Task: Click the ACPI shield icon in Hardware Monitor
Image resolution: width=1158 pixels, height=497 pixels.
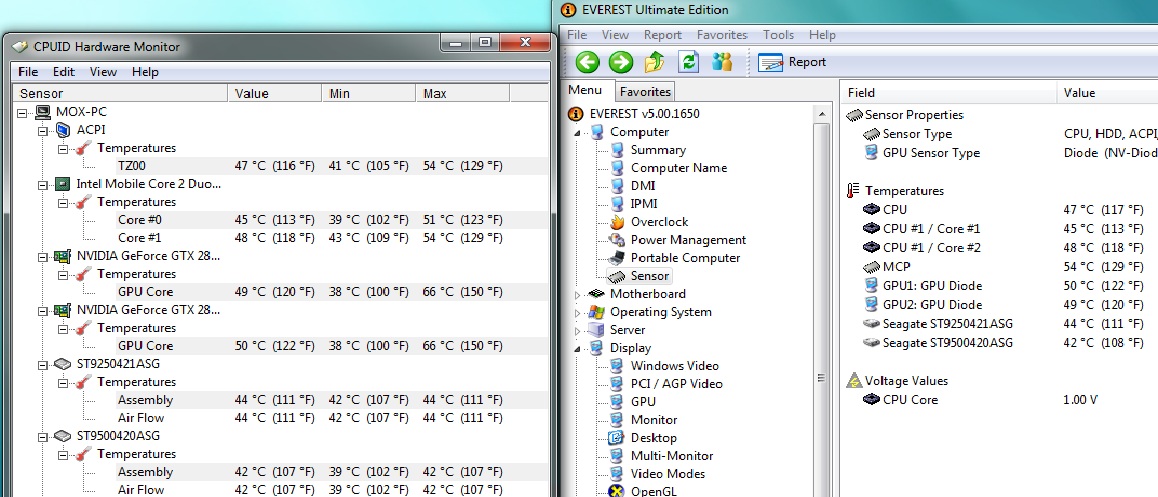Action: 64,130
